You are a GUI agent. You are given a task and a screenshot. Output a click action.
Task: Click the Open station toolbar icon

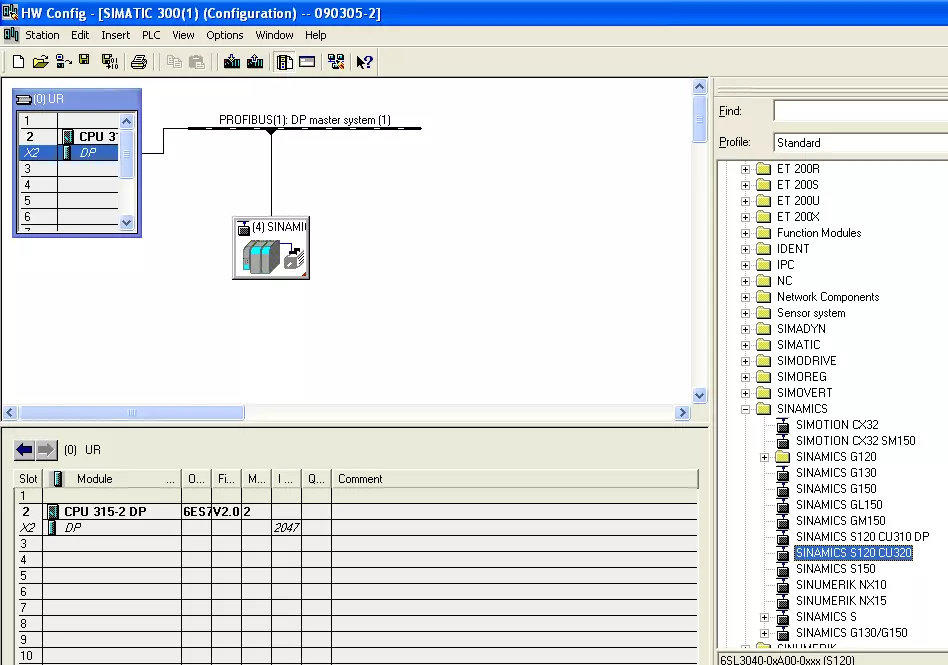tap(41, 62)
